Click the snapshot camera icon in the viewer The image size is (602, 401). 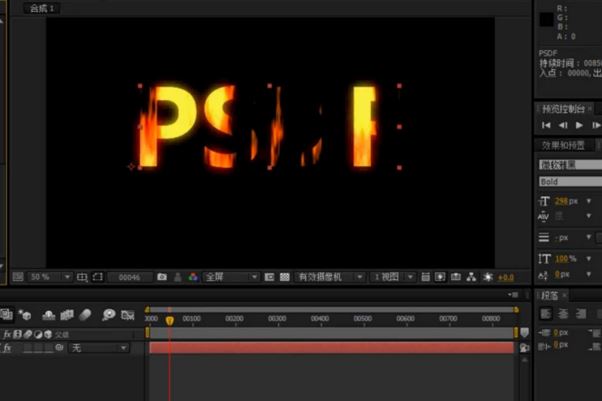pos(162,277)
